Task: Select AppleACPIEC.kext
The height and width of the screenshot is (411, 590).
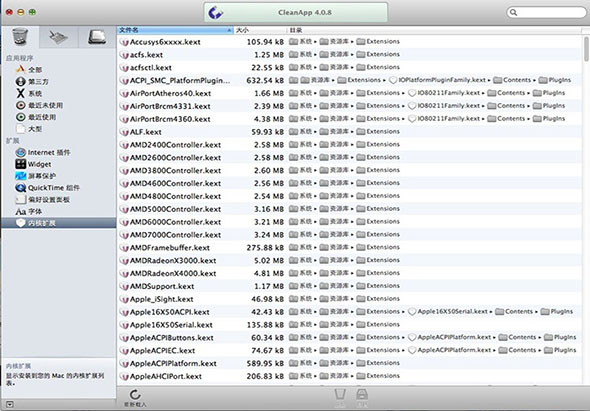Action: (162, 350)
